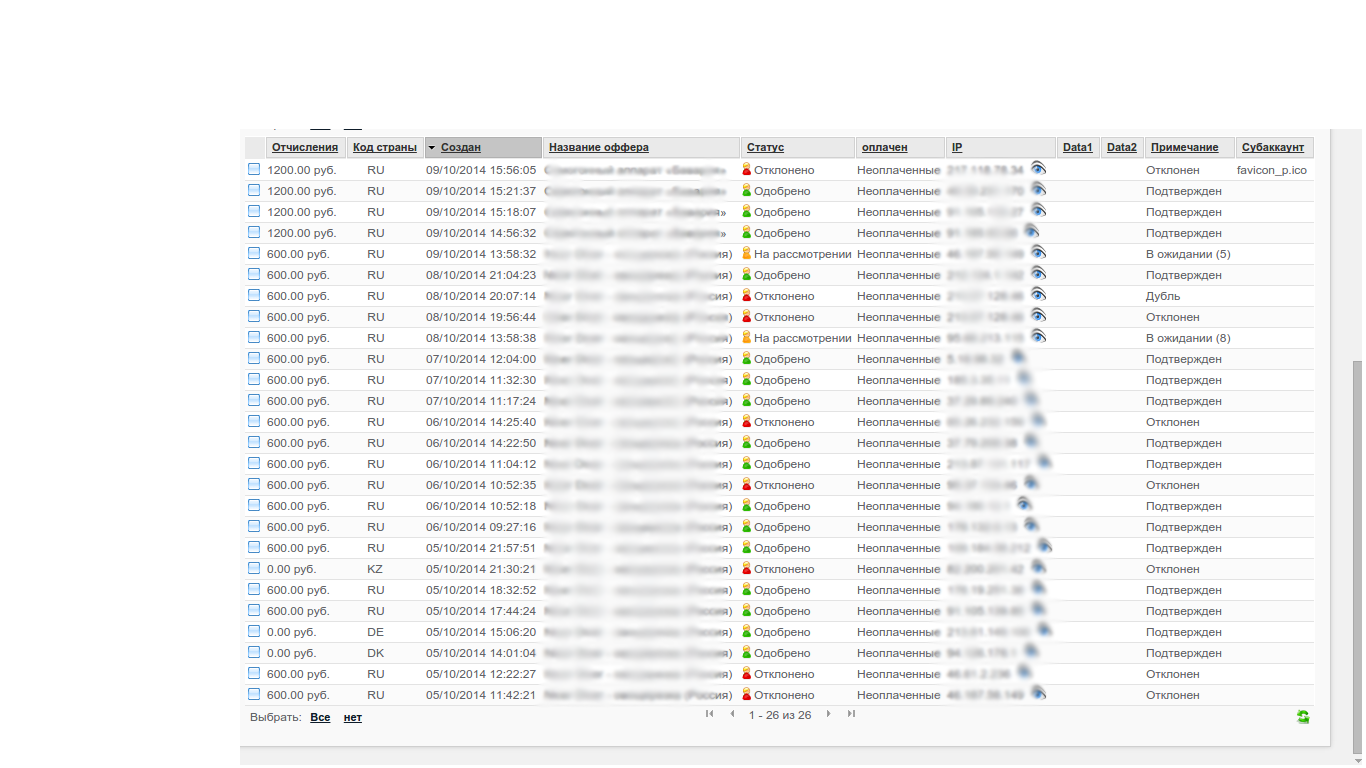Select the checkbox for 09/10/2014 15:21:37 row
Screen dimensions: 1366x768
pos(254,190)
